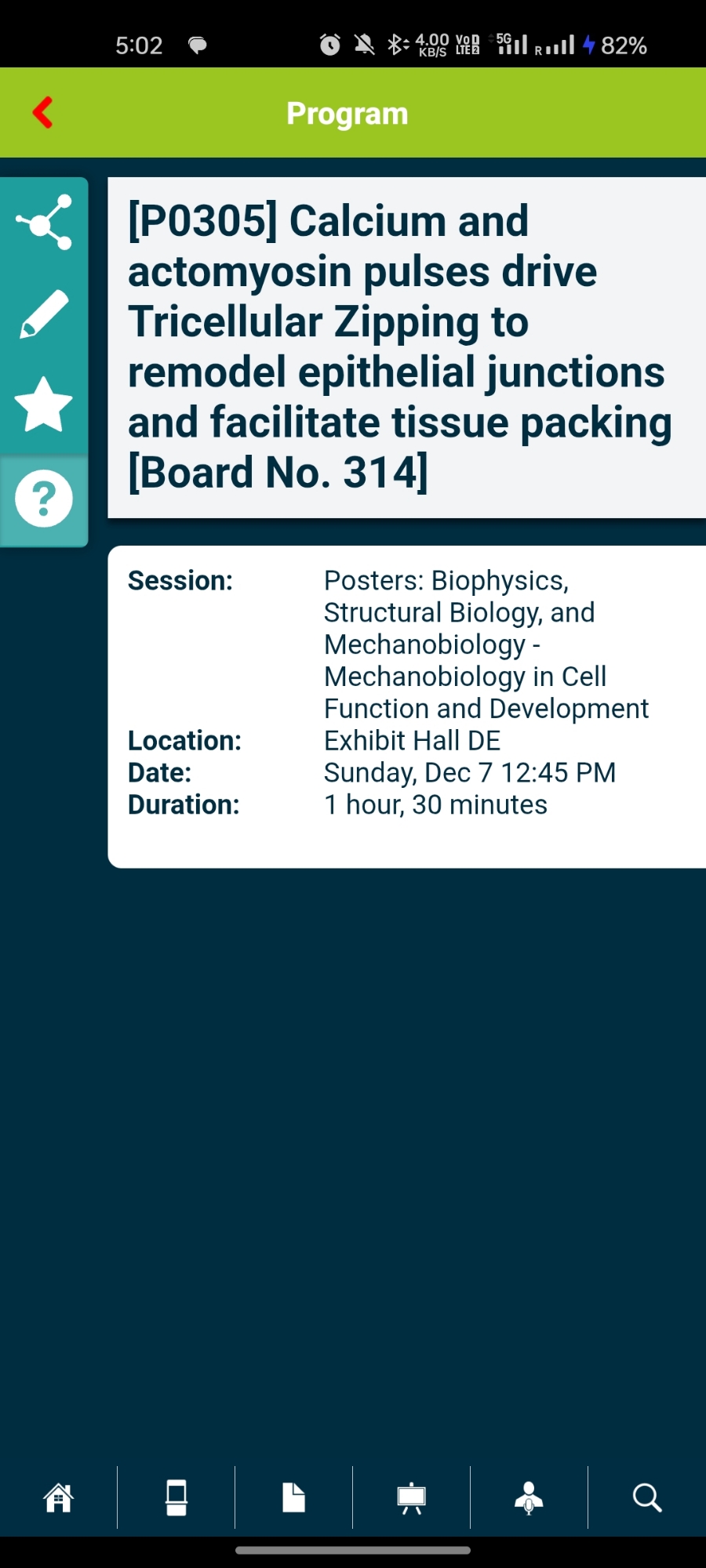Open the presentation easel icon in bottom bar

pos(411,1498)
